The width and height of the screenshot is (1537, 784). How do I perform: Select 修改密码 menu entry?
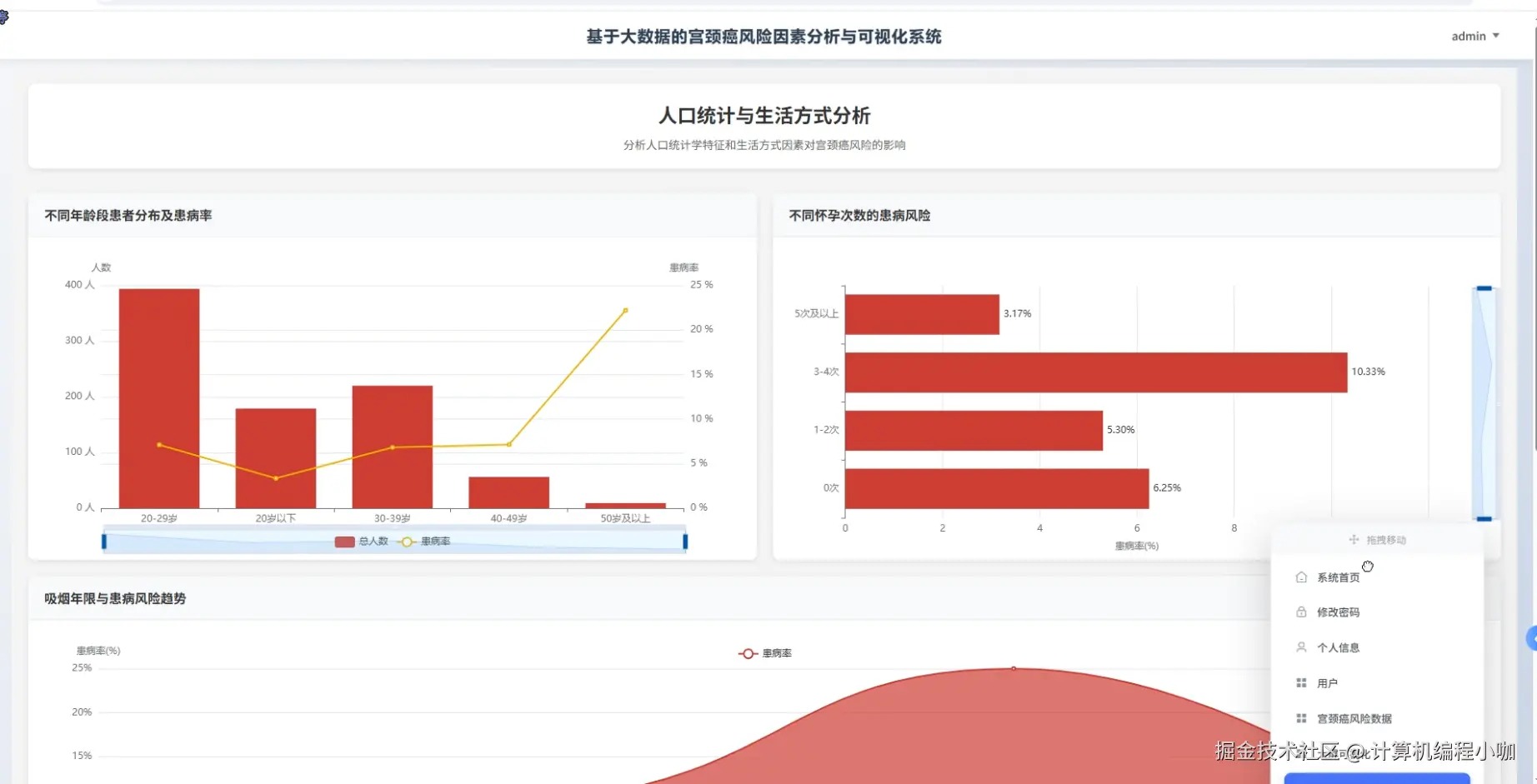coord(1377,612)
